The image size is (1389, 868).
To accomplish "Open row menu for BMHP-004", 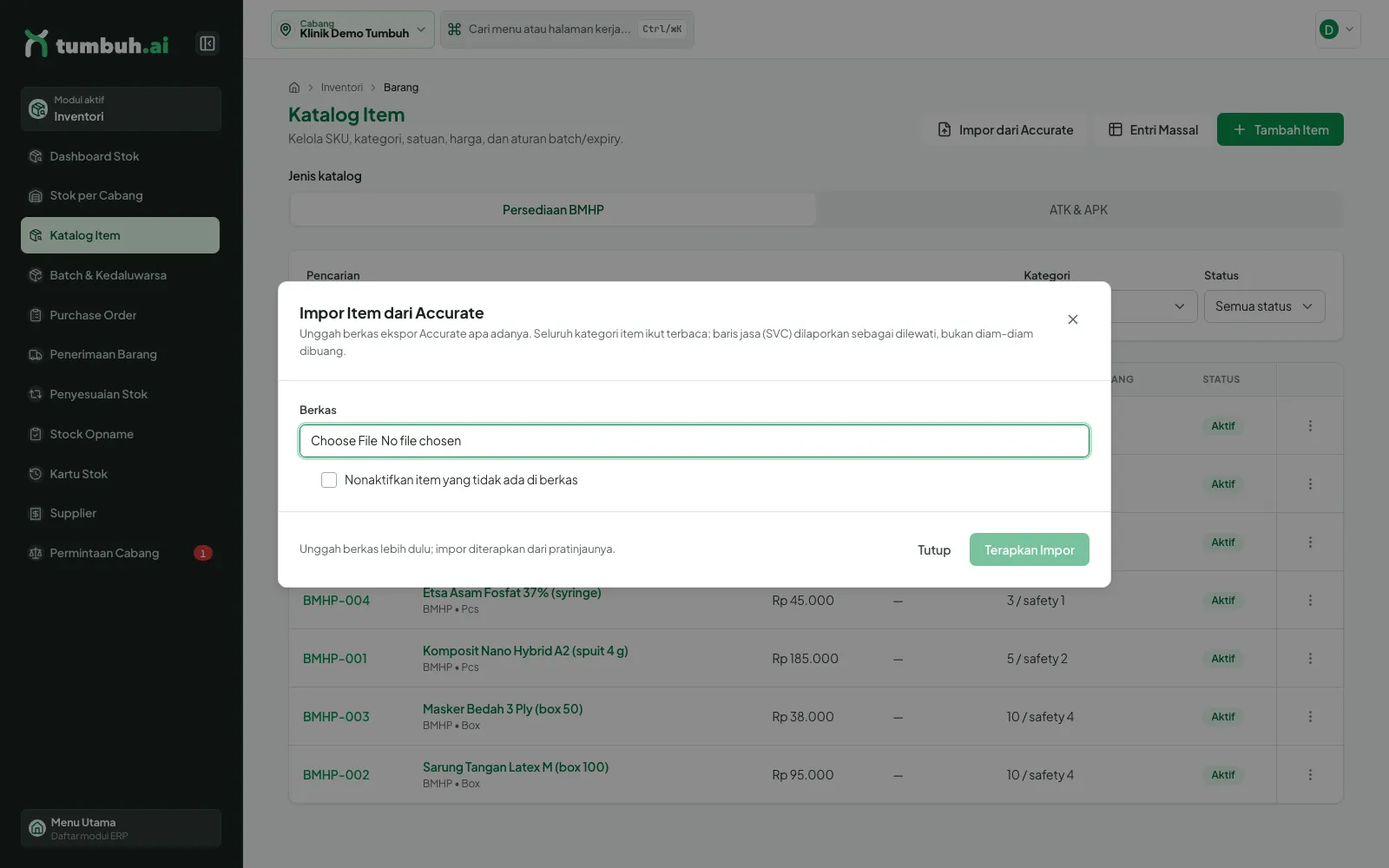I will click(1310, 601).
